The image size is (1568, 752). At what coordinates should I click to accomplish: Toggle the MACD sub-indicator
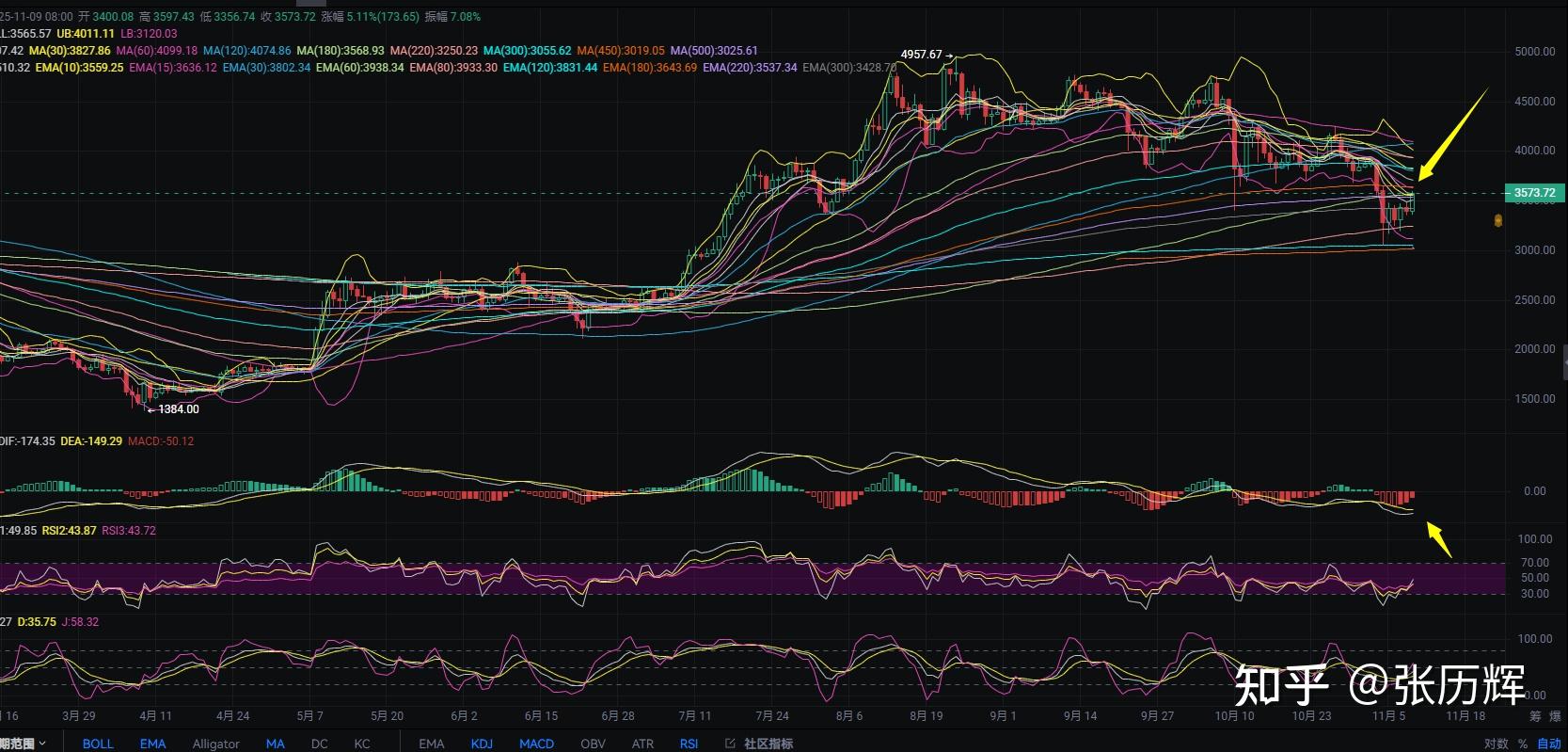[536, 744]
